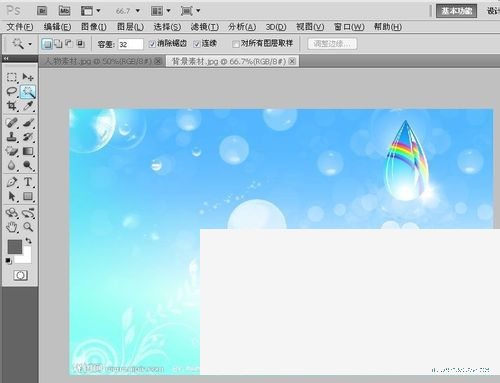Select the Crop tool
The height and width of the screenshot is (383, 500).
click(x=12, y=106)
